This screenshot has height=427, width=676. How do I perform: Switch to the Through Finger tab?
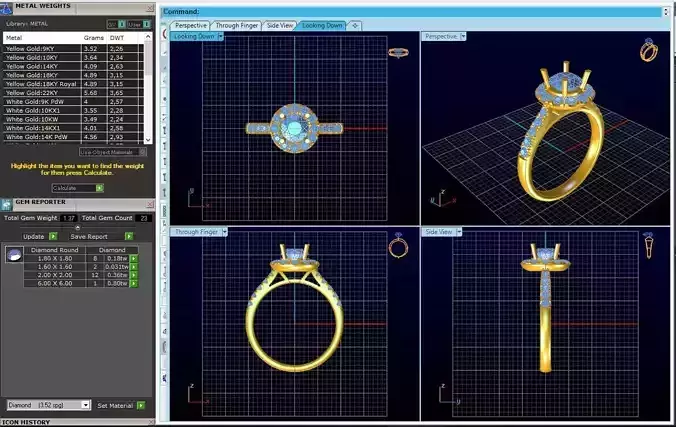tap(237, 25)
